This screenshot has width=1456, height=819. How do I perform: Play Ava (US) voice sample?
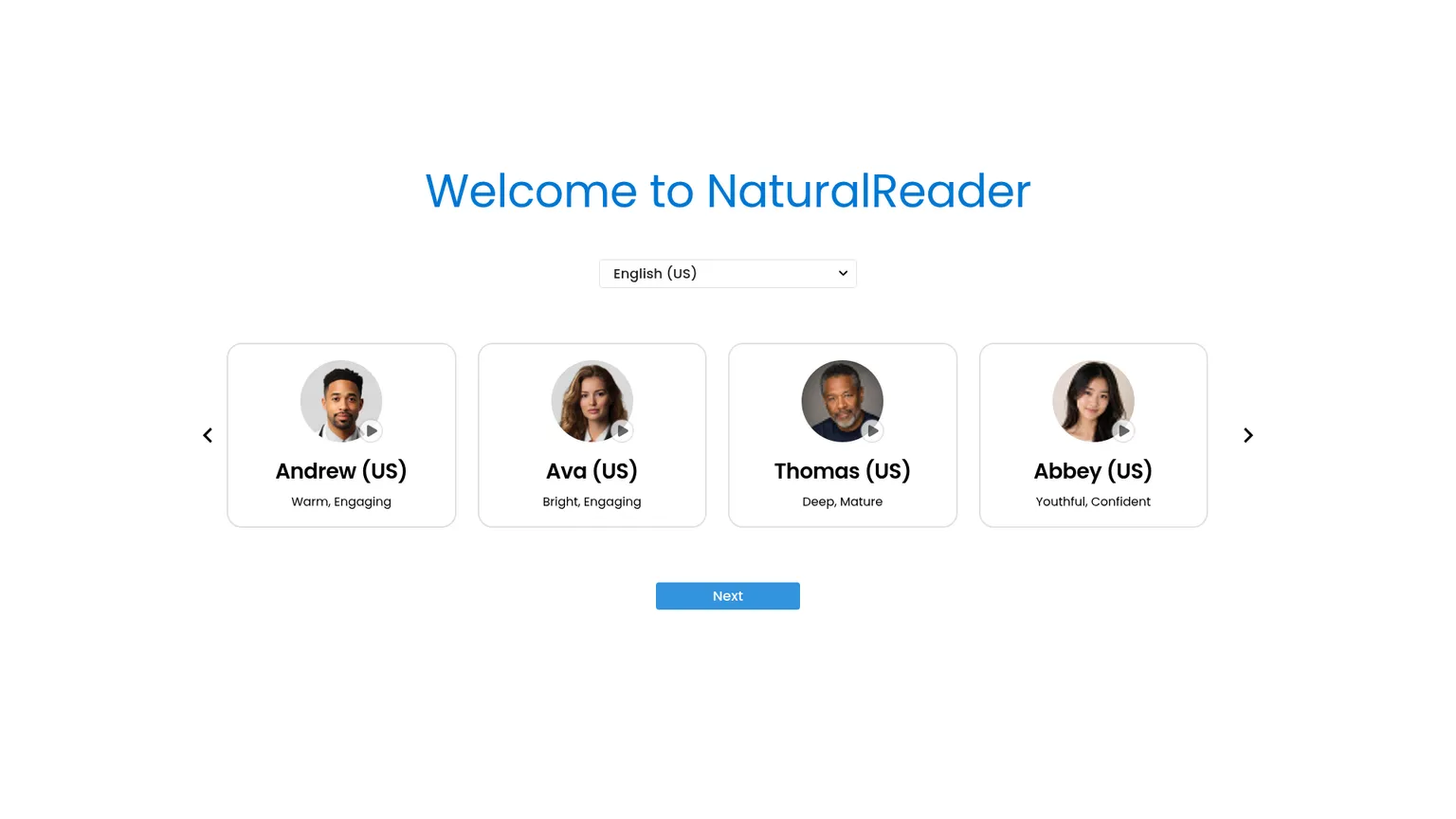click(x=622, y=430)
